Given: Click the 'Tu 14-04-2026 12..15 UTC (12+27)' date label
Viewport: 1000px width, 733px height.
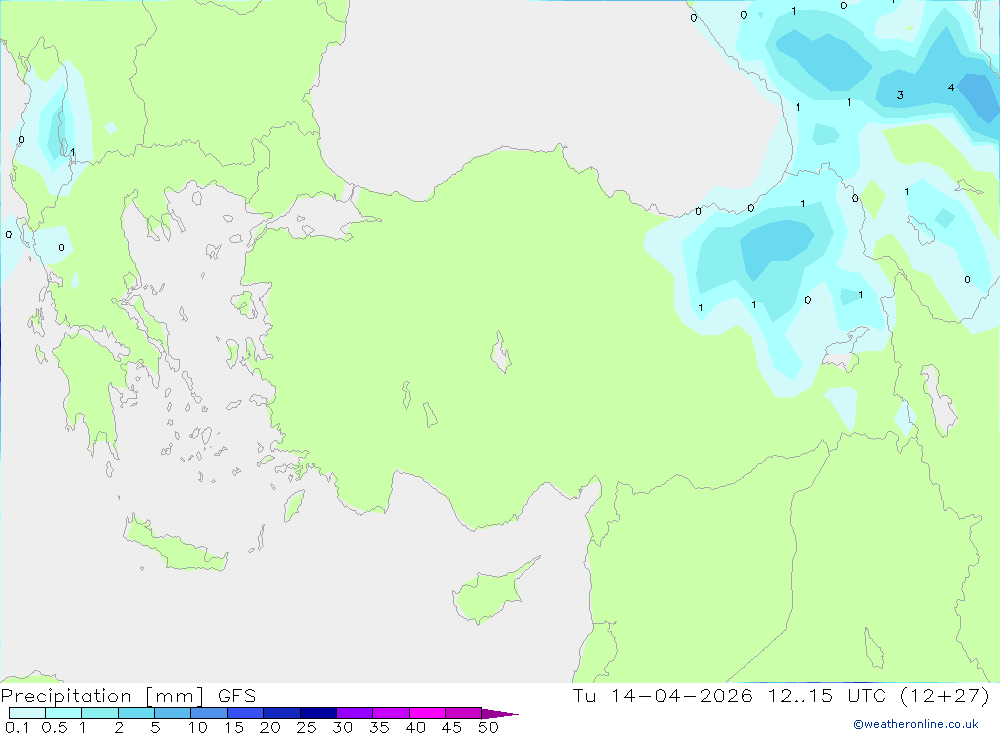Looking at the screenshot, I should (x=781, y=695).
